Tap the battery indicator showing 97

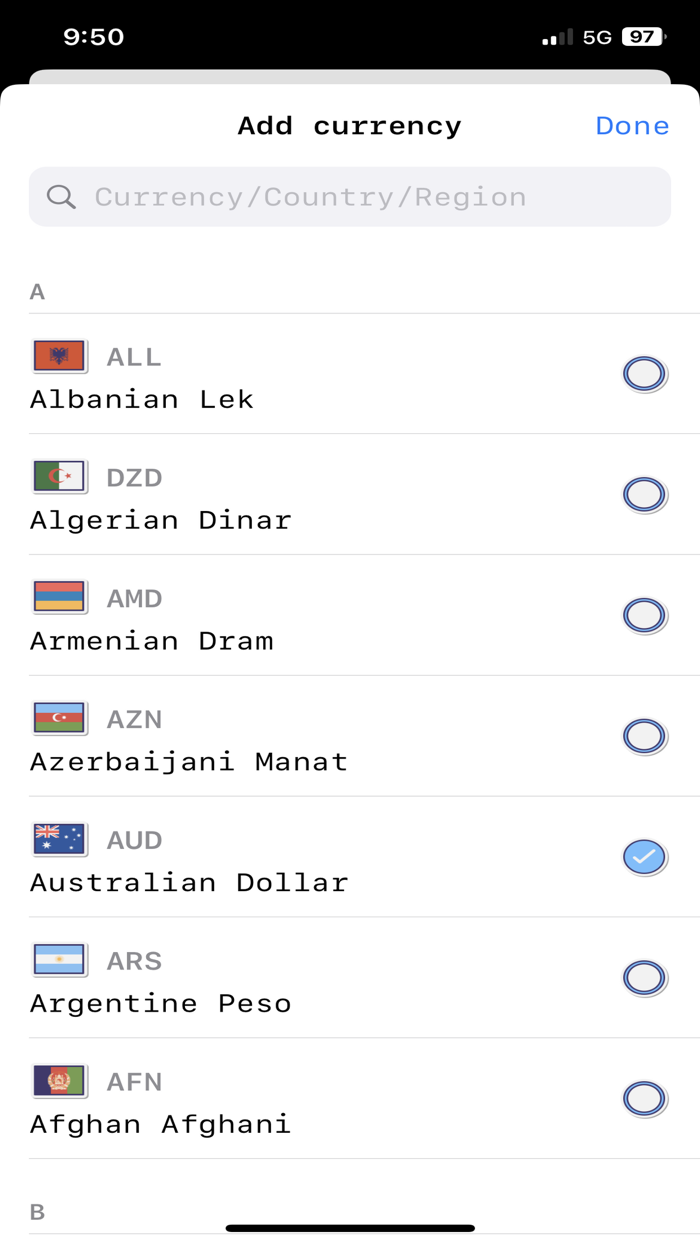[644, 36]
